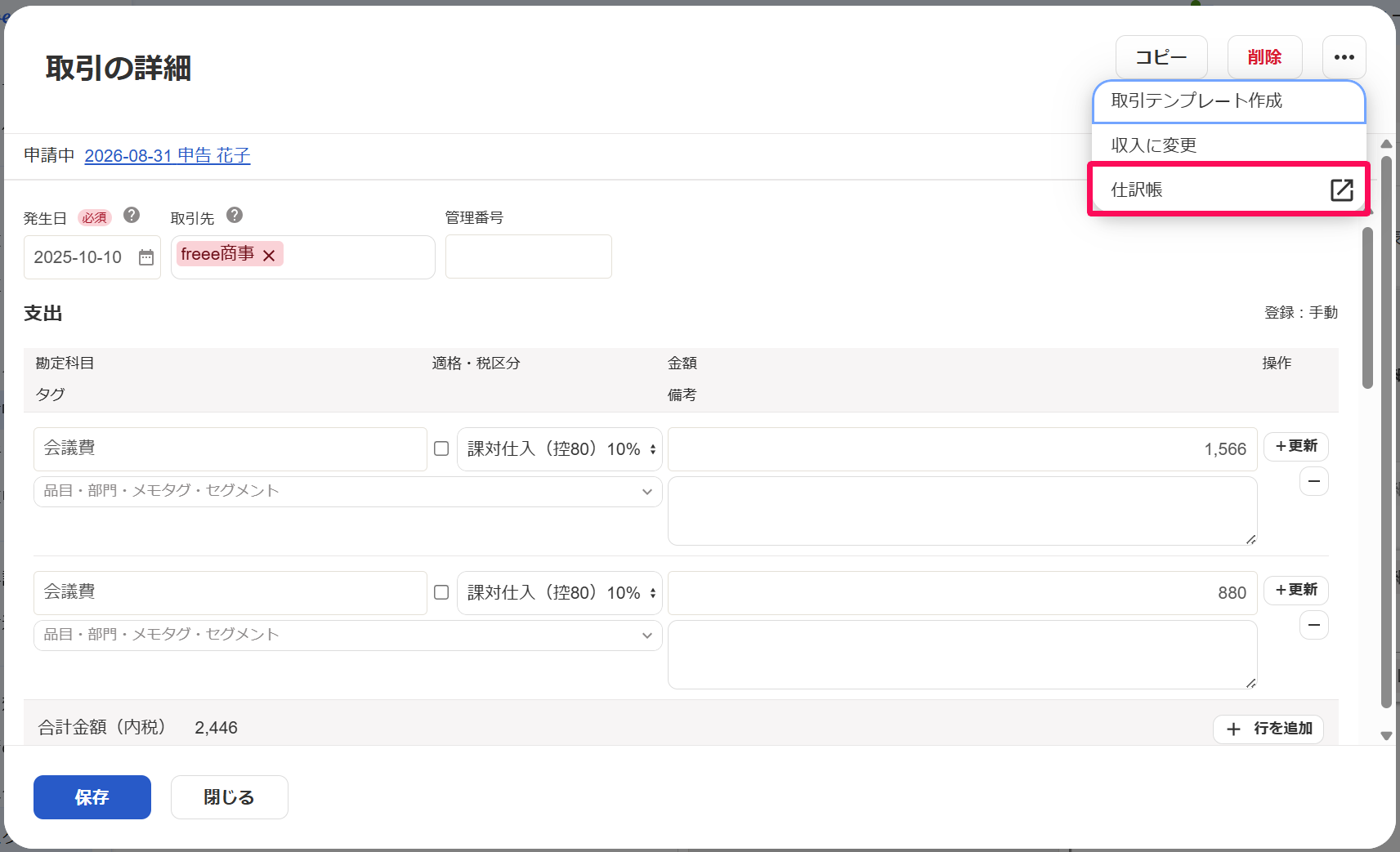Screen dimensions: 1400x852
Task: Click the second 会議費 account field
Action: click(x=230, y=593)
